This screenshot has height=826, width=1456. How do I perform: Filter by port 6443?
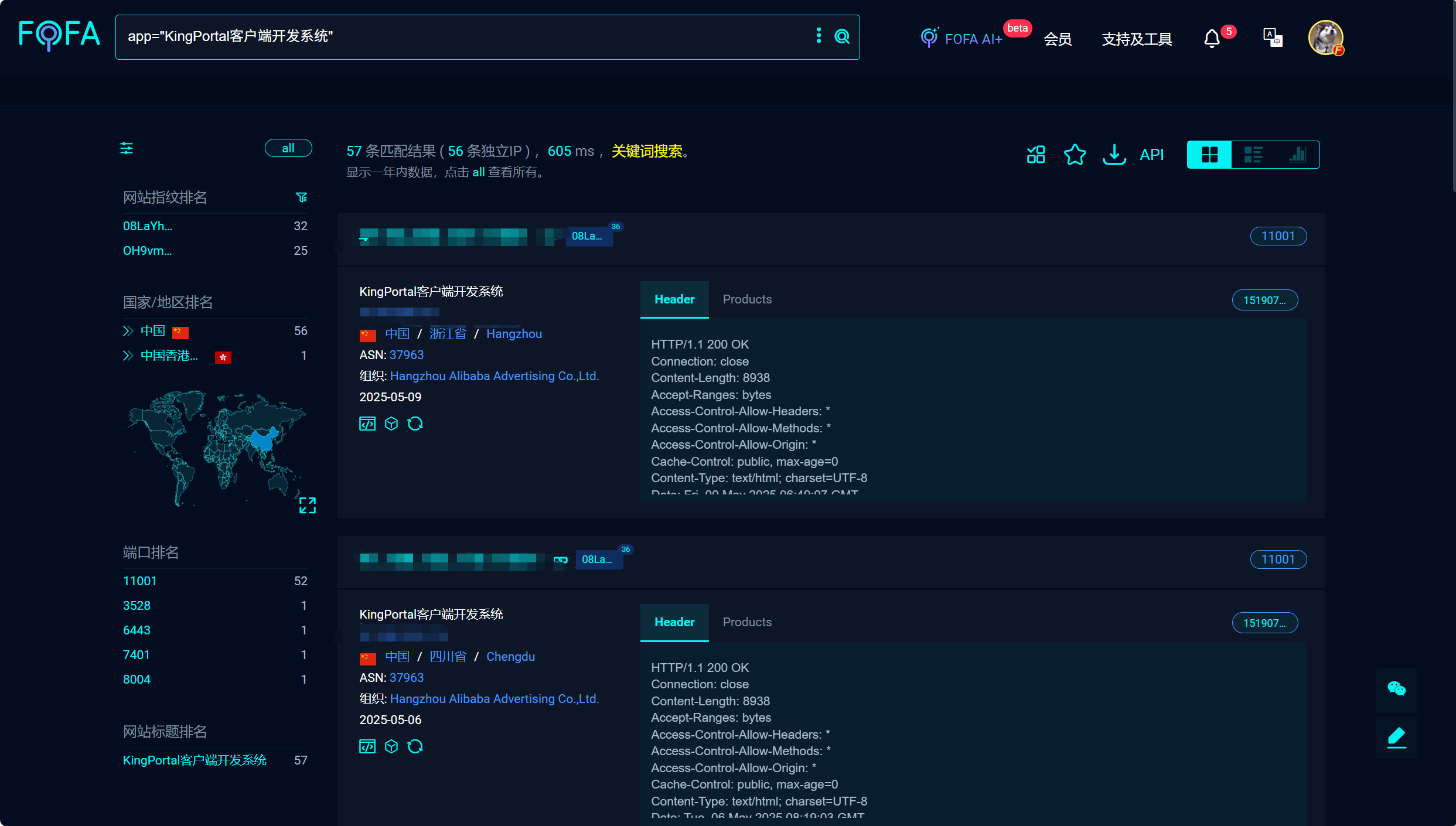(137, 630)
